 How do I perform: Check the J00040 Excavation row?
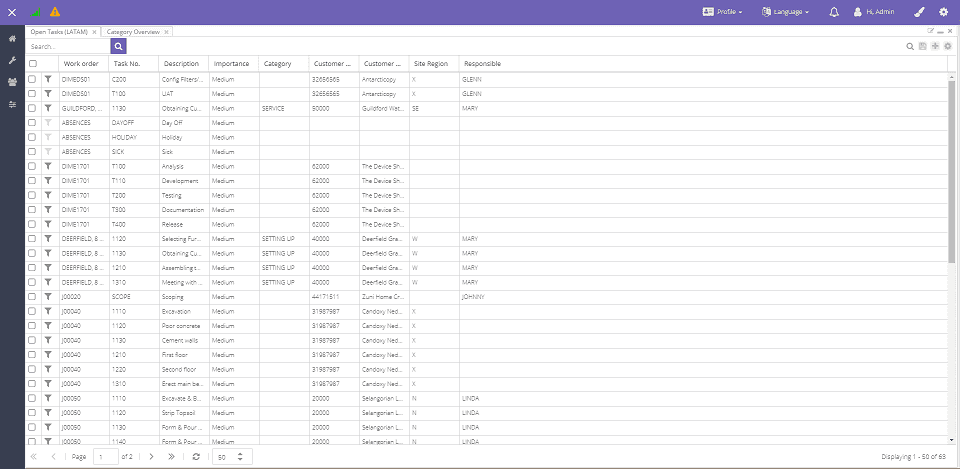coord(32,311)
